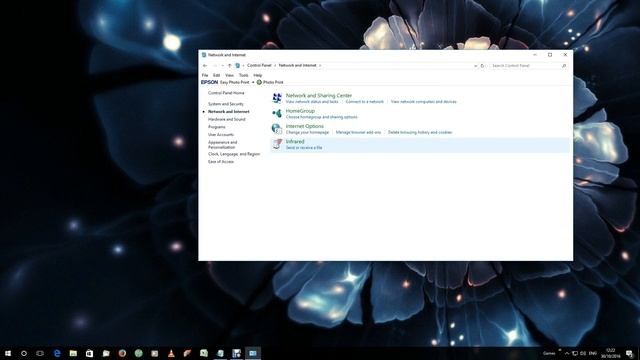
Task: Click Choose homegroup and sharing options
Action: 322,117
